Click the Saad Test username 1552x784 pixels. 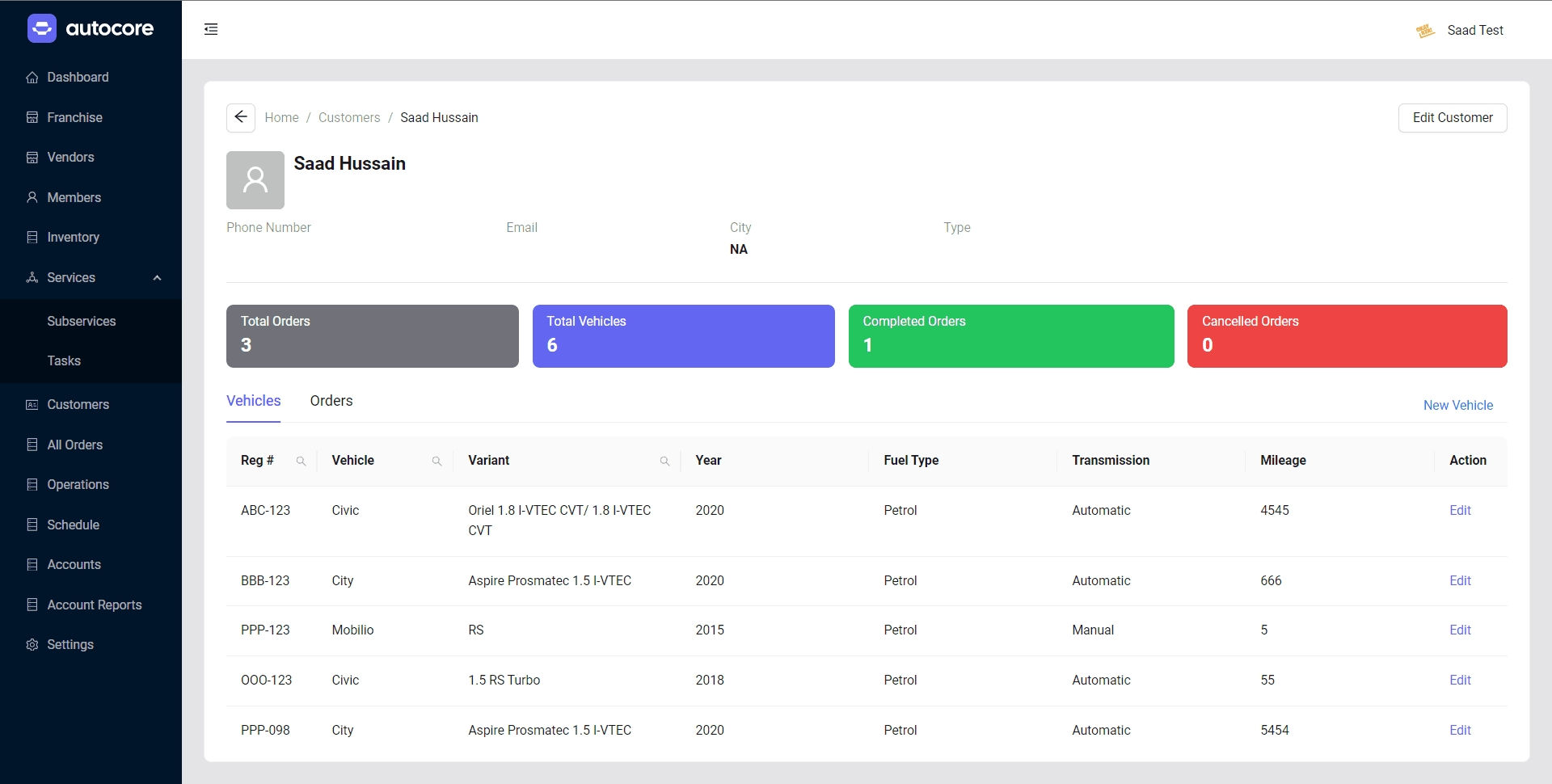(1475, 31)
